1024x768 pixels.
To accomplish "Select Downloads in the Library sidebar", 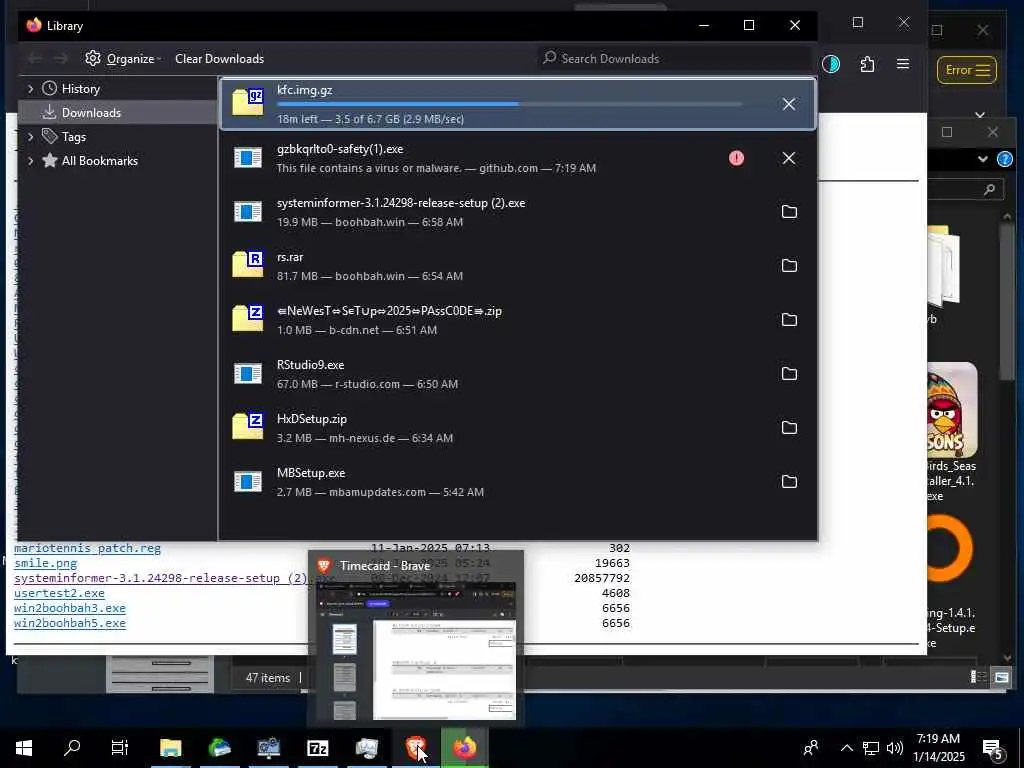I will click(x=118, y=112).
